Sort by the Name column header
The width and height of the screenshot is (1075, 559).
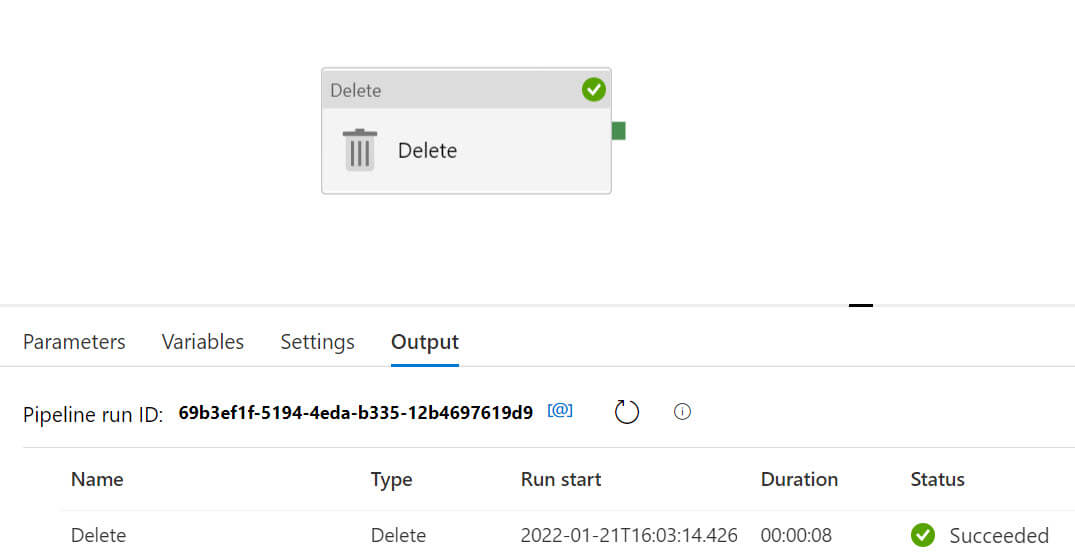(97, 479)
